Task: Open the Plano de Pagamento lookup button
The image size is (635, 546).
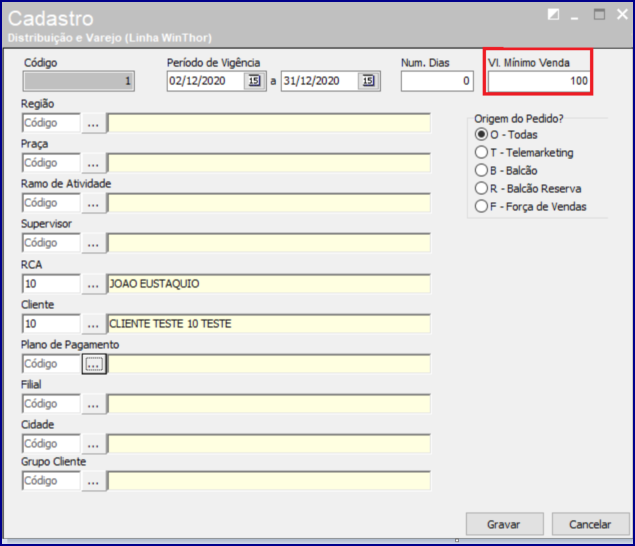Action: point(94,364)
